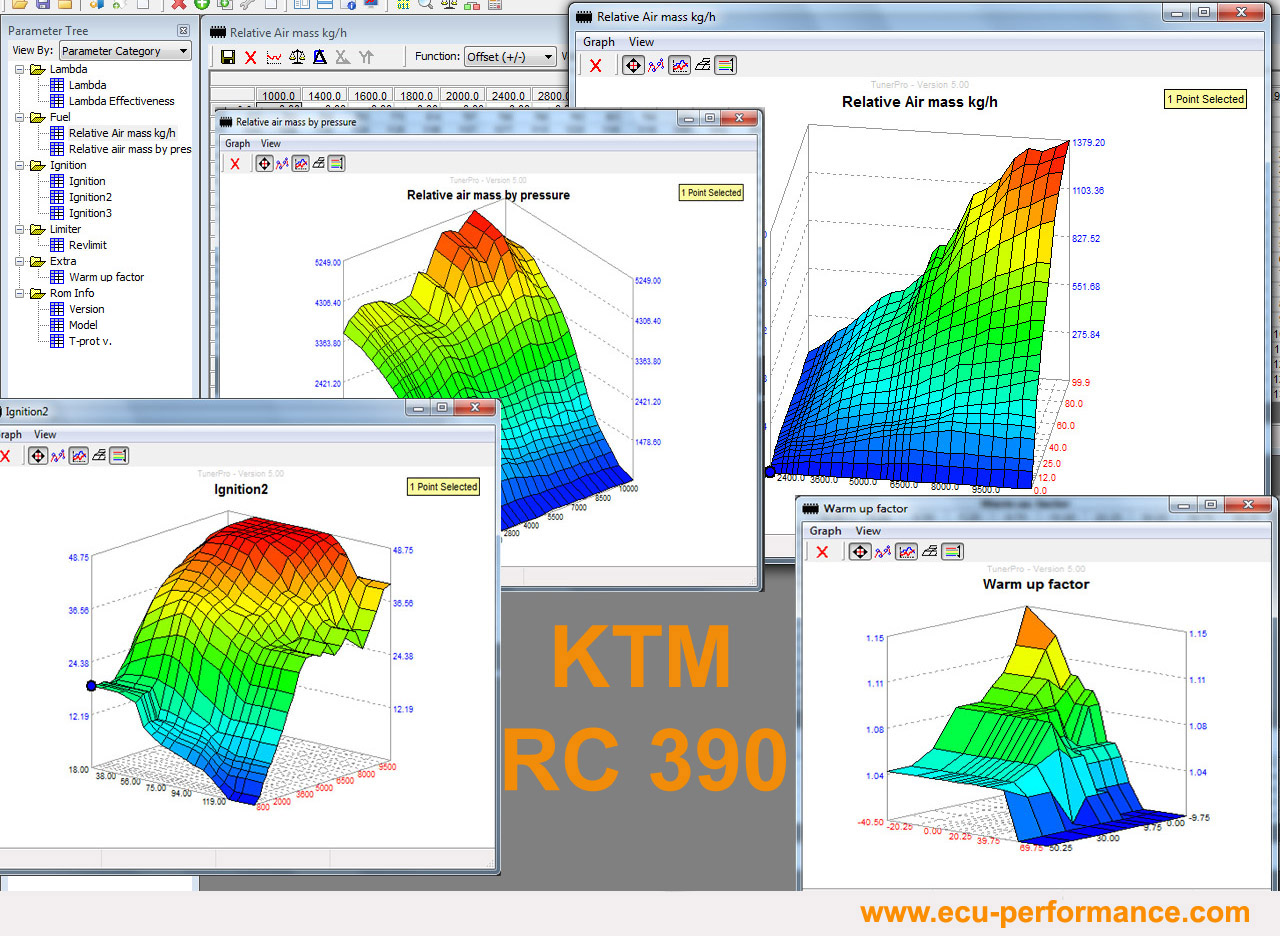Collapse the Fuel folder in tree
This screenshot has width=1280, height=936.
pos(21,117)
